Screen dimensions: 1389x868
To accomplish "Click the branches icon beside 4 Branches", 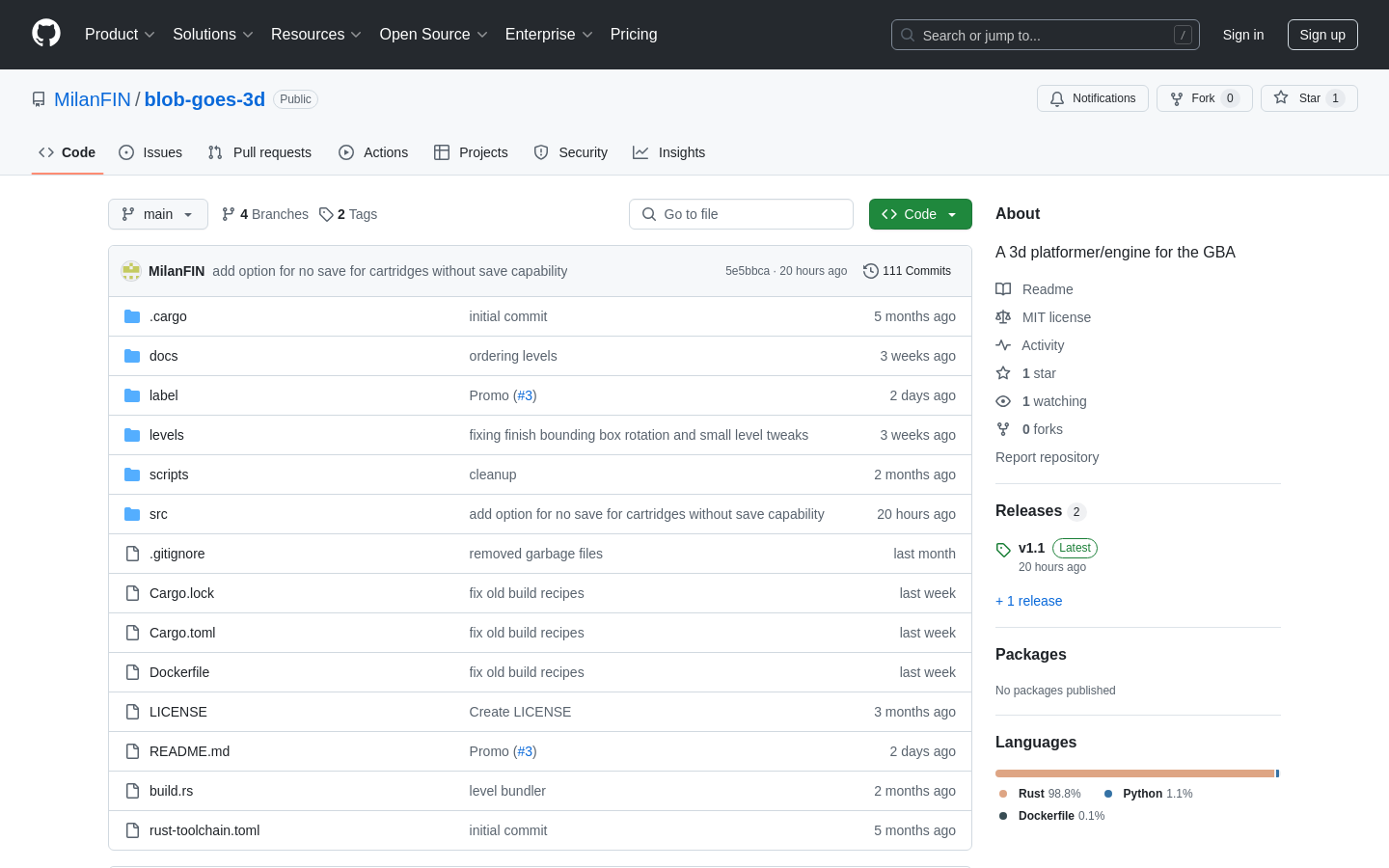I will pyautogui.click(x=229, y=214).
